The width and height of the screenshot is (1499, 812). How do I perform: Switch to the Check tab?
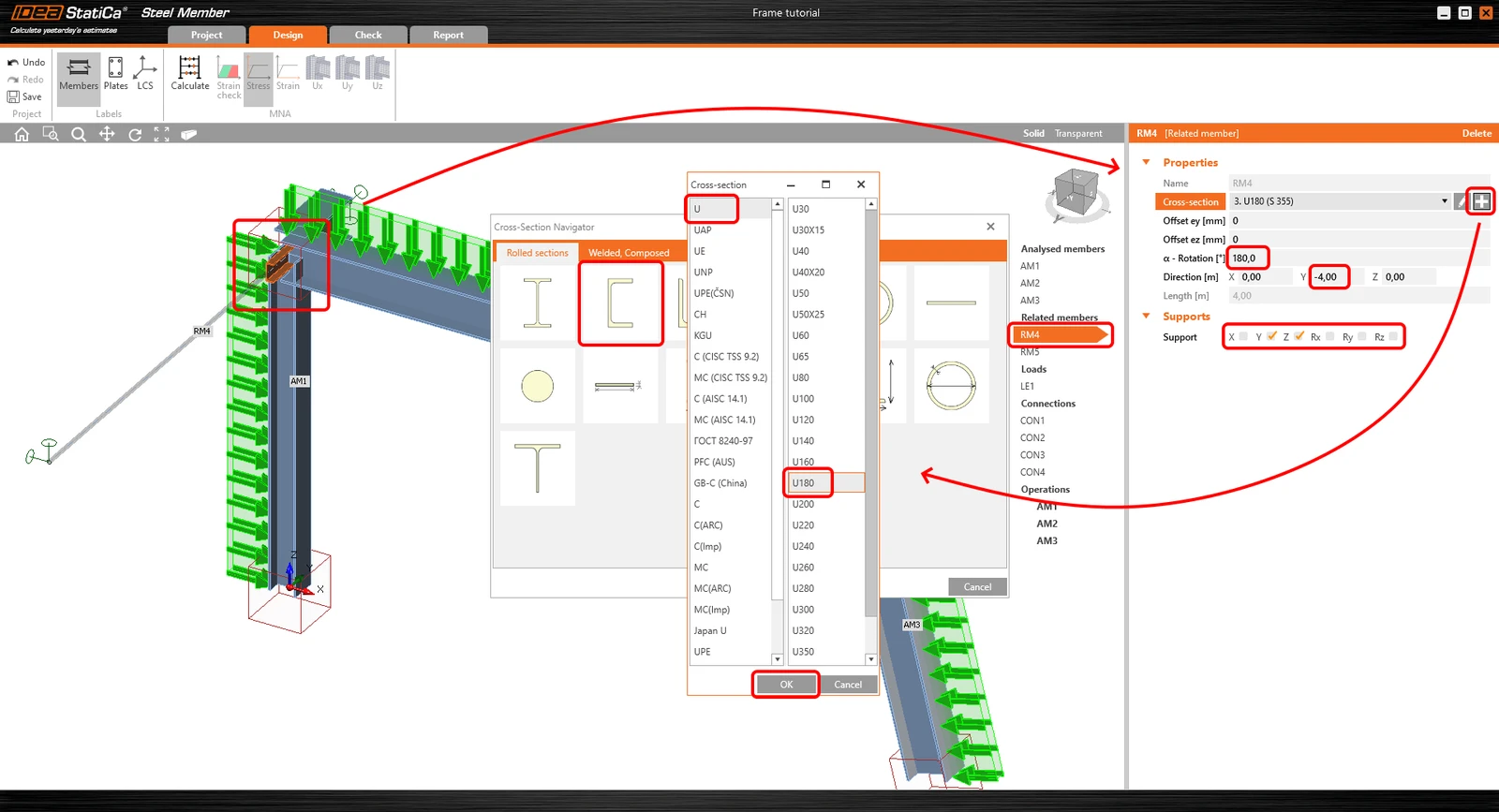[368, 35]
